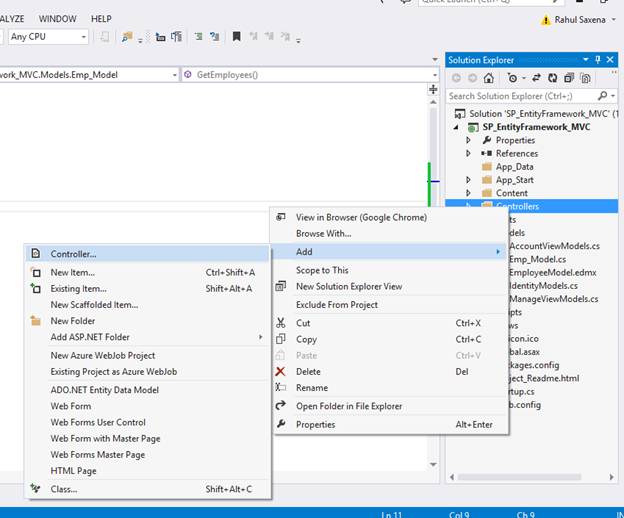
Task: Collapse the SP_EntityFramework_MVC project node
Action: 456,127
